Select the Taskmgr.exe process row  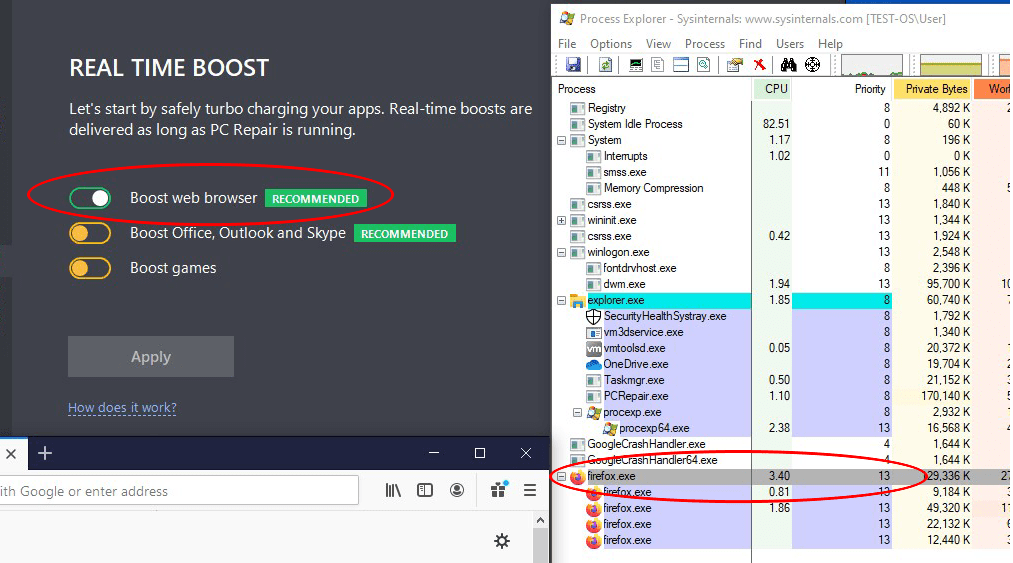782,380
